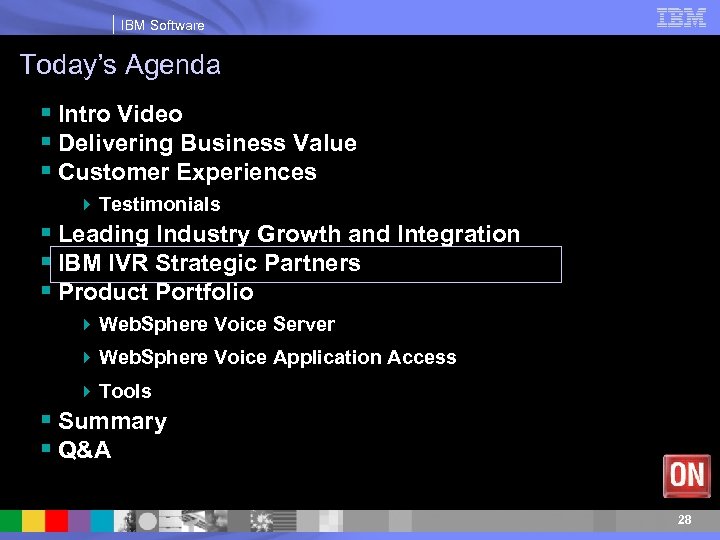This screenshot has width=720, height=540.
Task: Click the 'IBM Software' header label
Action: pyautogui.click(x=163, y=25)
